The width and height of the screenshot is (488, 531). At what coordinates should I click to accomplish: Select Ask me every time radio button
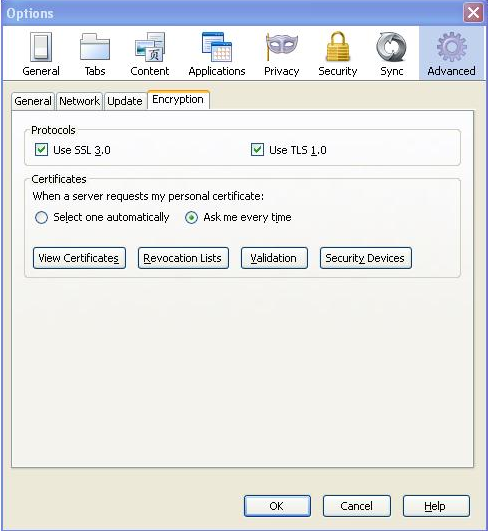[191, 217]
